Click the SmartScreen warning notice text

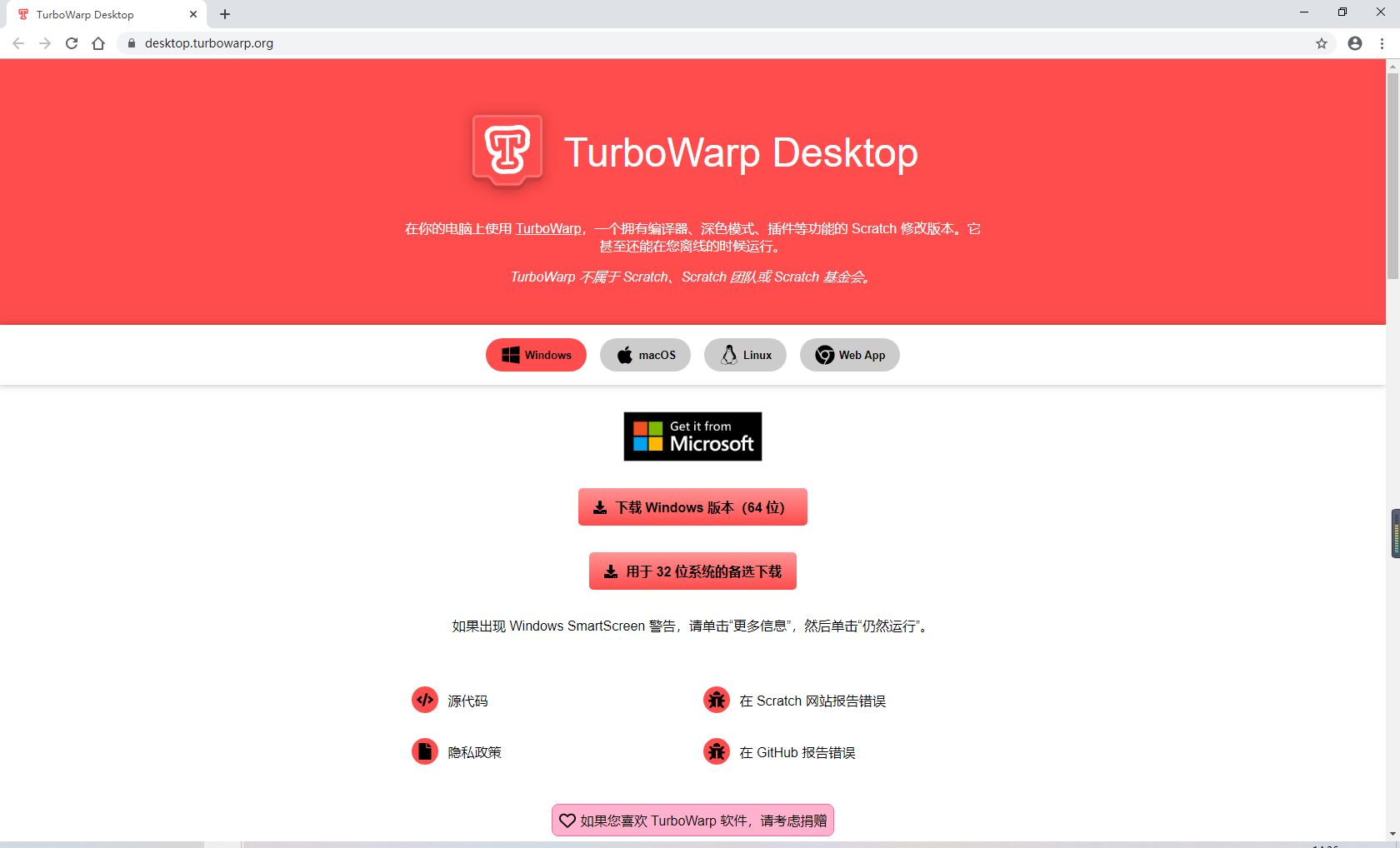(692, 626)
